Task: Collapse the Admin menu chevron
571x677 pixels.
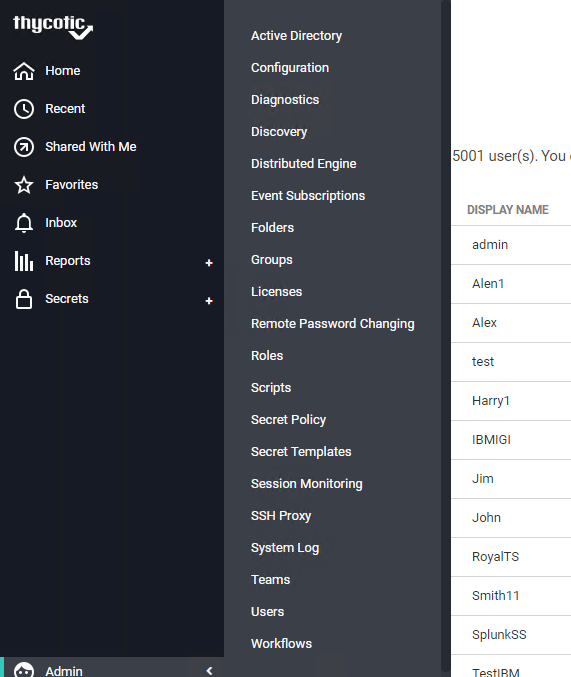Action: click(x=209, y=671)
